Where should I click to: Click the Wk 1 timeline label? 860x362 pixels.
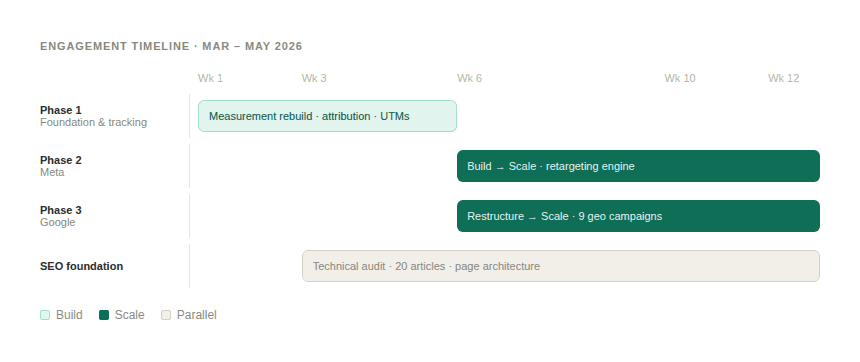[211, 78]
